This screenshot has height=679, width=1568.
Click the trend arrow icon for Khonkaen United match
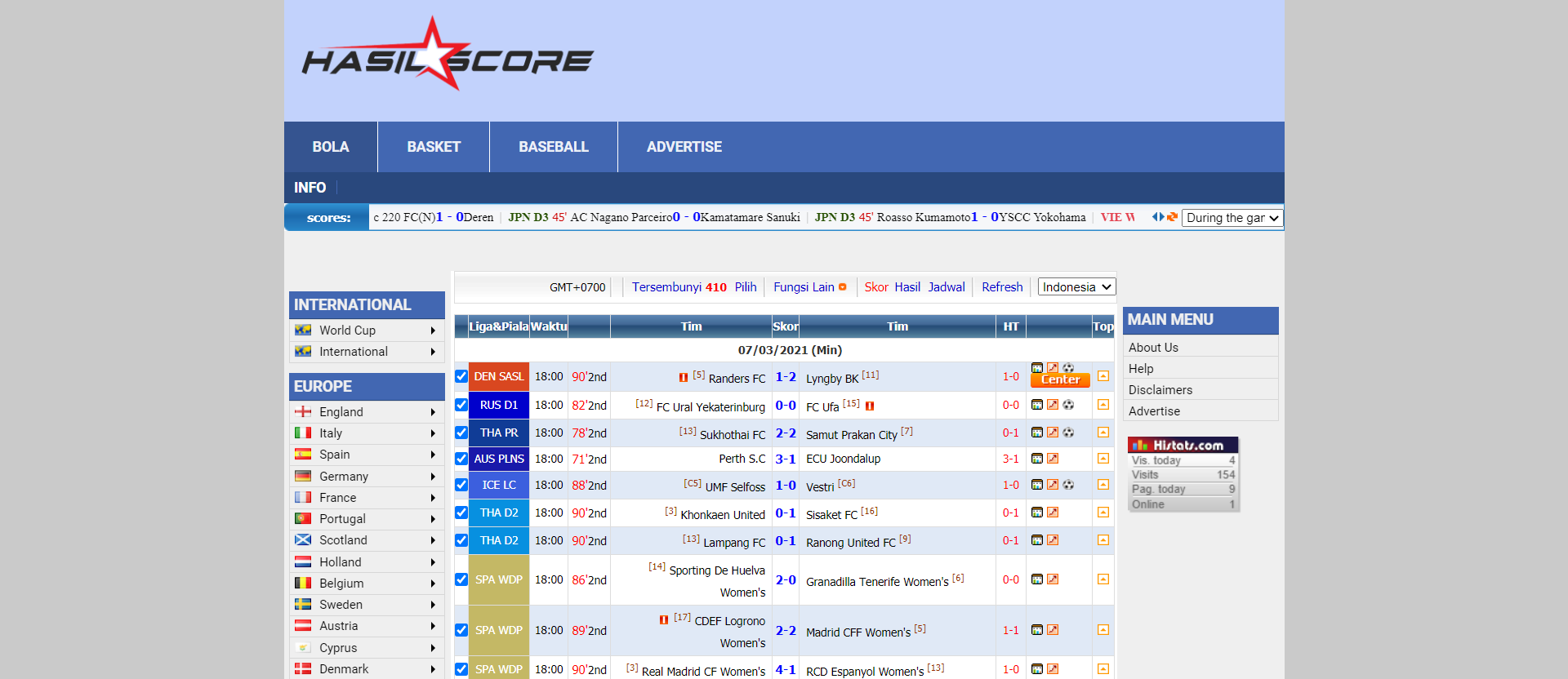click(1053, 513)
